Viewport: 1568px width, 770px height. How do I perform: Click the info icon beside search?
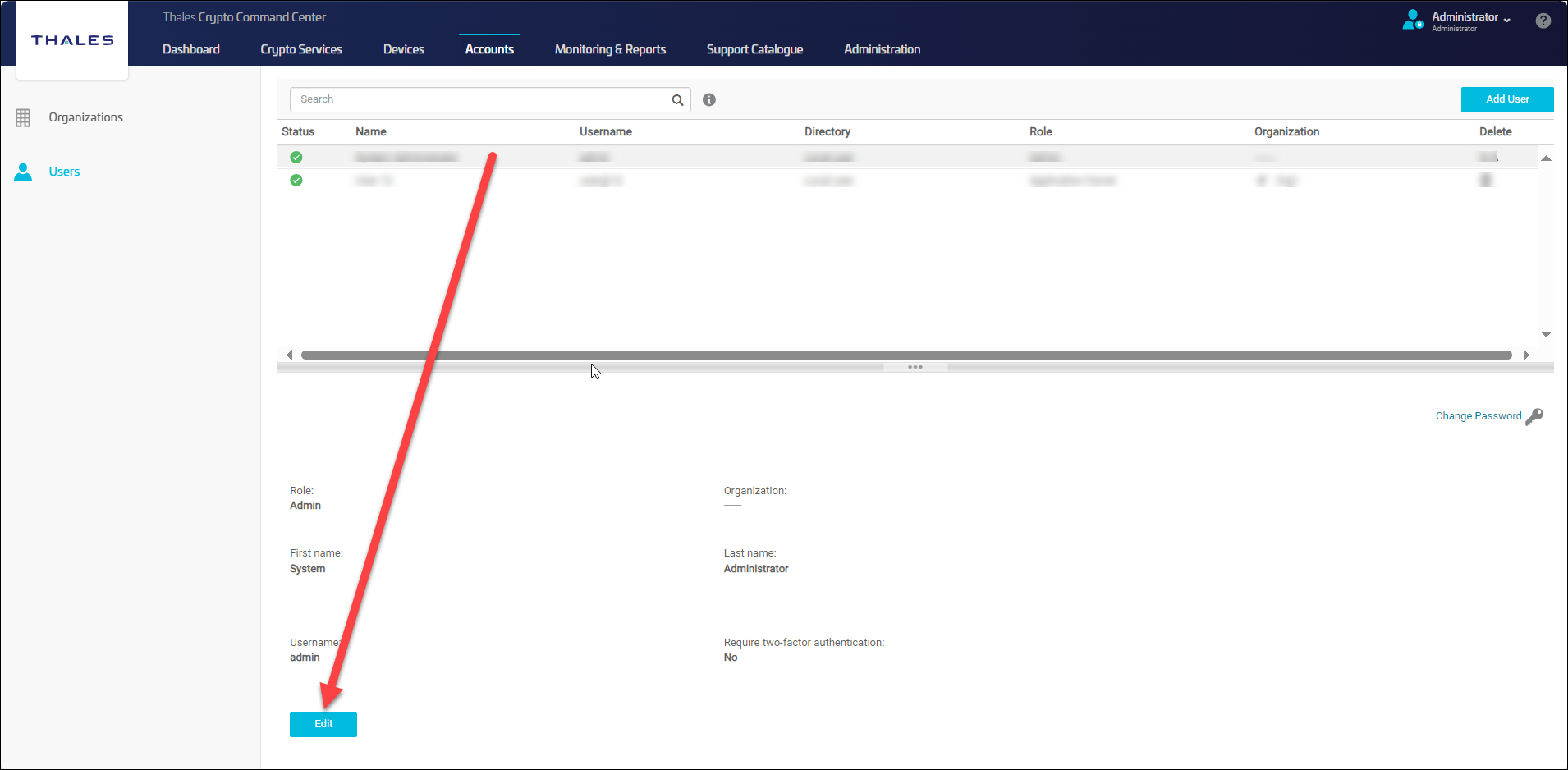[x=709, y=100]
